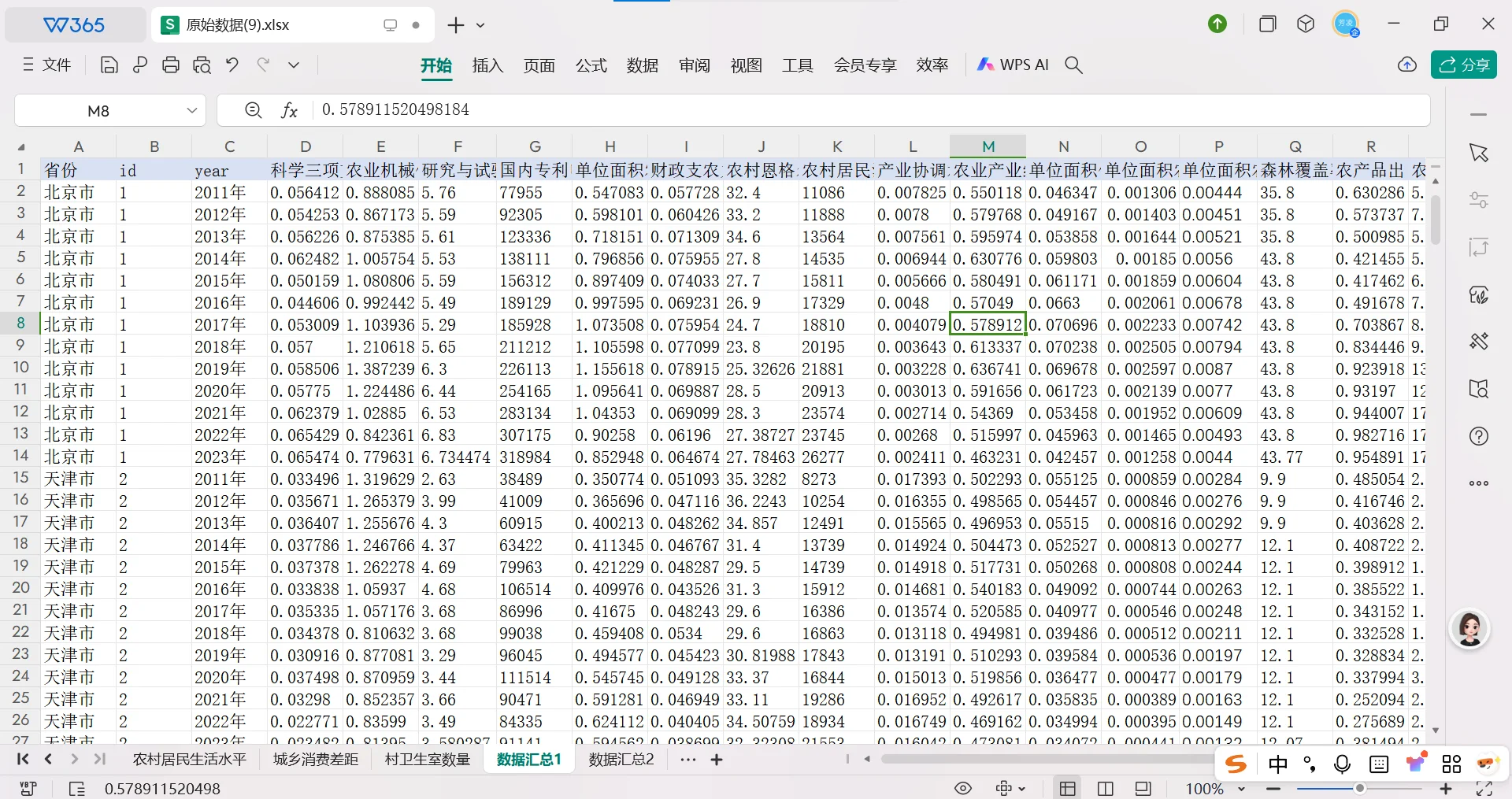Click the cube icon in the title bar
This screenshot has width=1512, height=799.
(1306, 24)
